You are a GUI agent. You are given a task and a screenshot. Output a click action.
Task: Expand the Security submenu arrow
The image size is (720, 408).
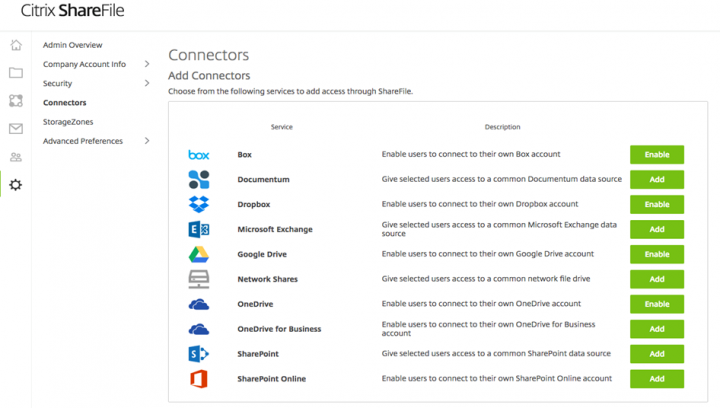pos(147,83)
